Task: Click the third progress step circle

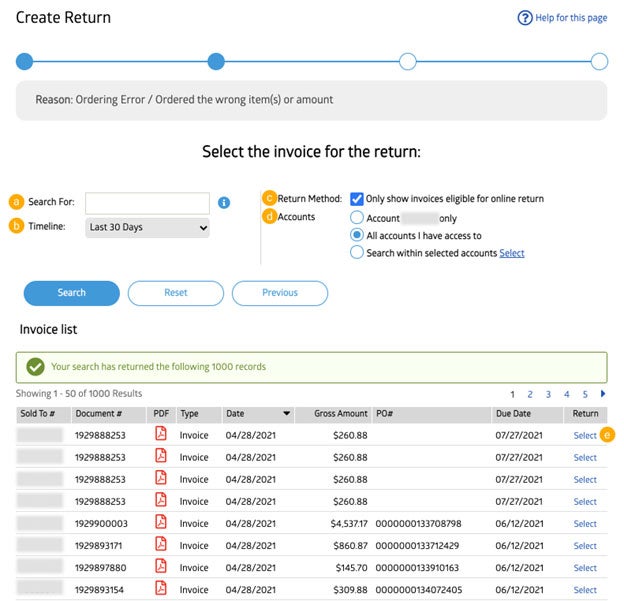Action: (408, 62)
